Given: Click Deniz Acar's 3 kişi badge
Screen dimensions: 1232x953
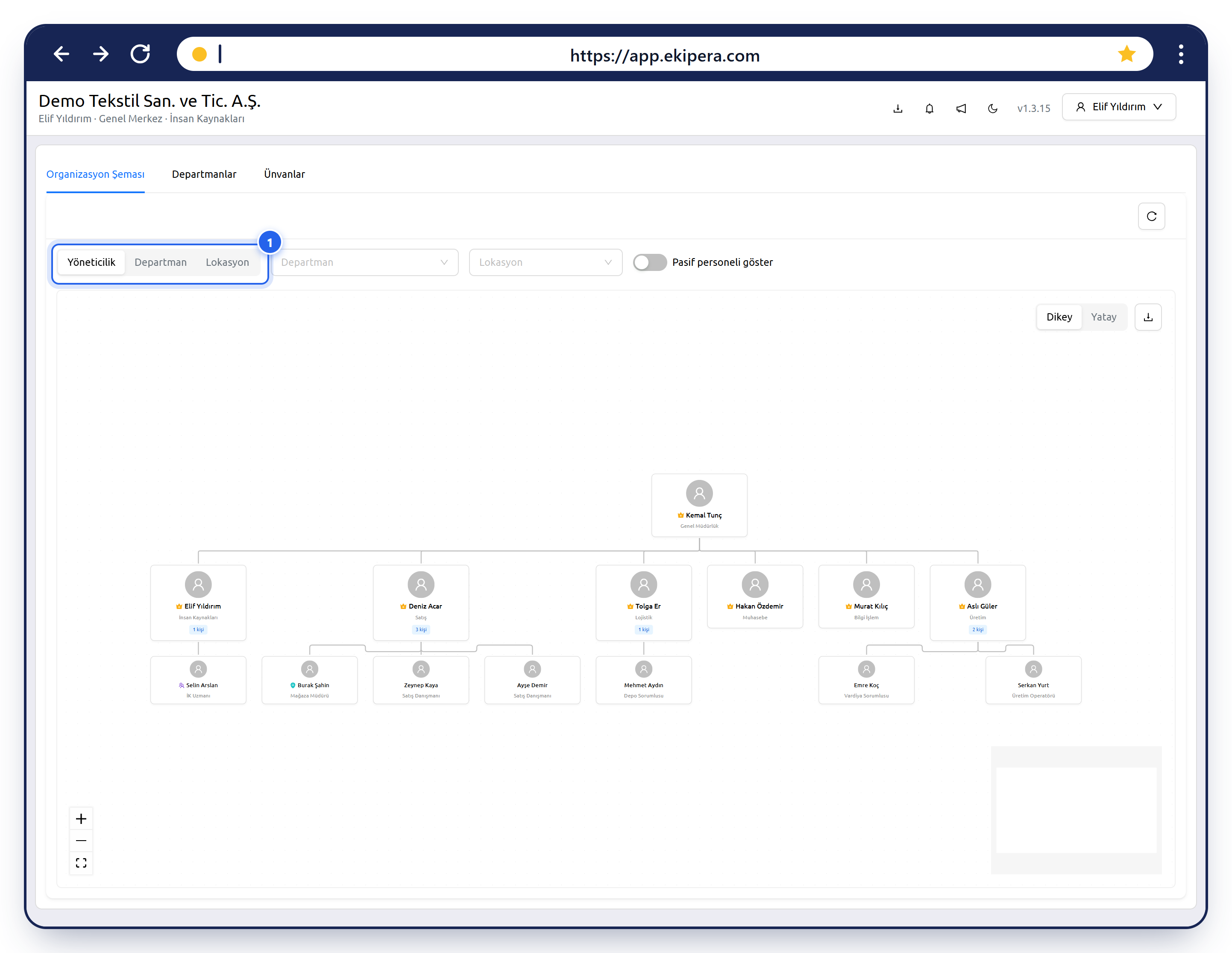Looking at the screenshot, I should coord(421,629).
